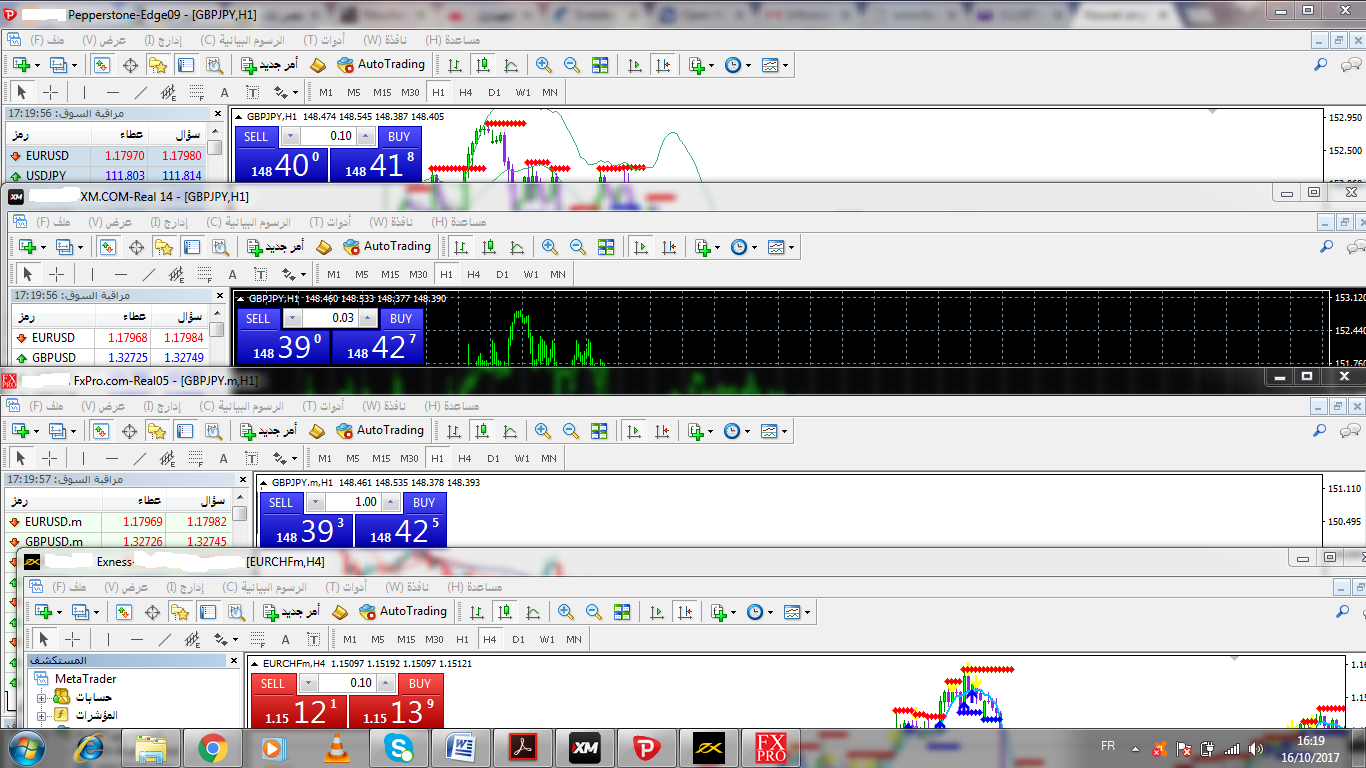Select crosshair tool in FxPro window

(50, 458)
